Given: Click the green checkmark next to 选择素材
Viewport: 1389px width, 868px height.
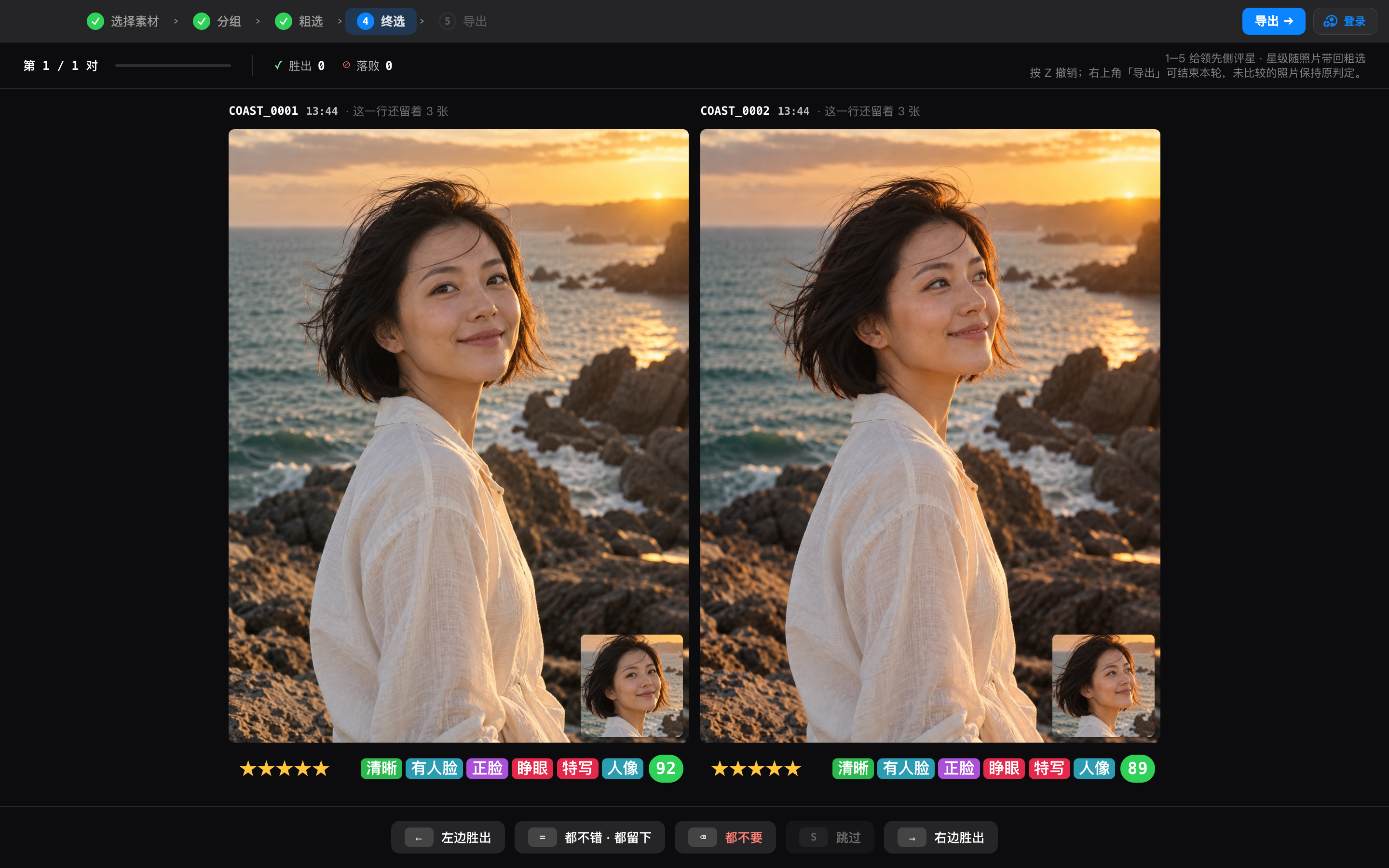Looking at the screenshot, I should click(95, 21).
